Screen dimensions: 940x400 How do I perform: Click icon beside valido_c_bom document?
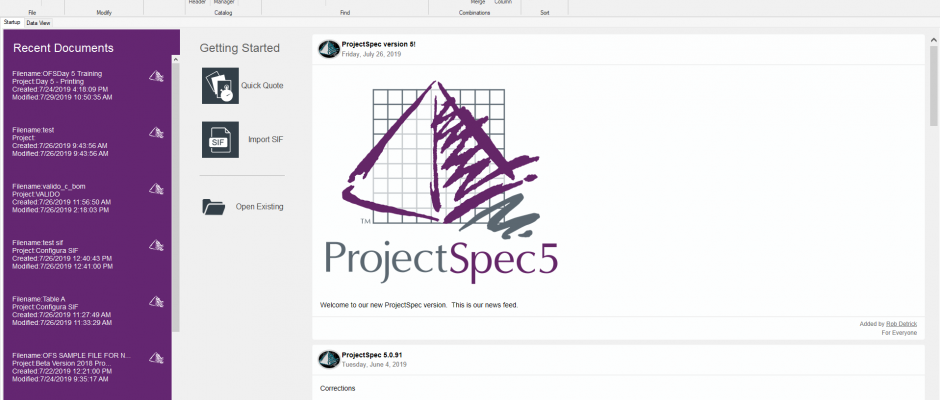click(156, 188)
